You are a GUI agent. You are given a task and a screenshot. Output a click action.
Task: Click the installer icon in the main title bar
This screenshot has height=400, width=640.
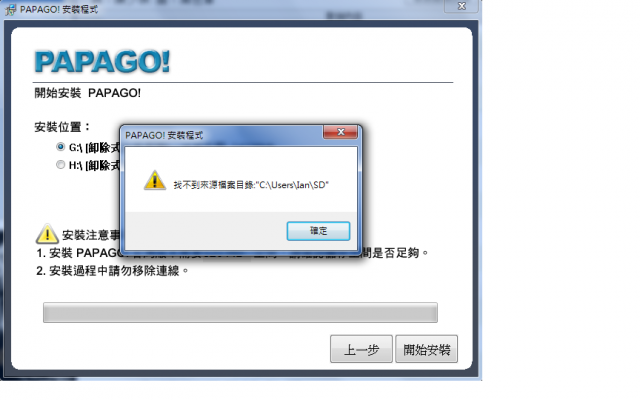11,9
